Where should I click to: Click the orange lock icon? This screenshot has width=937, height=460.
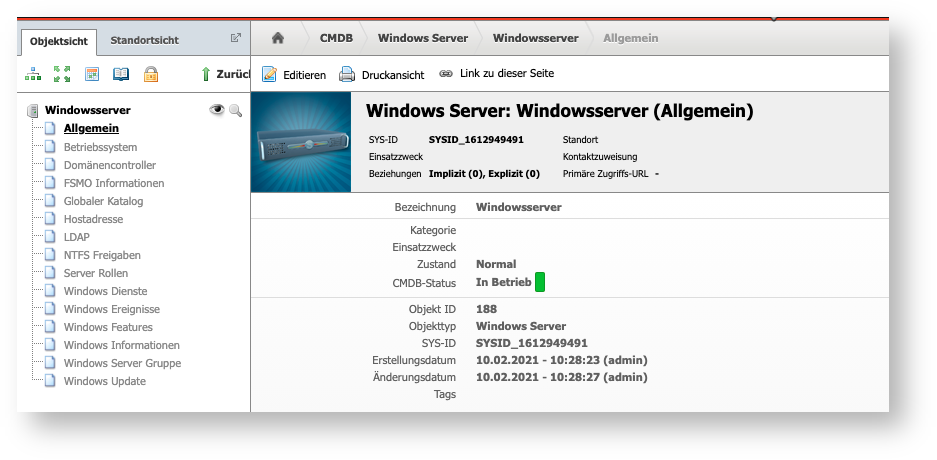click(151, 74)
